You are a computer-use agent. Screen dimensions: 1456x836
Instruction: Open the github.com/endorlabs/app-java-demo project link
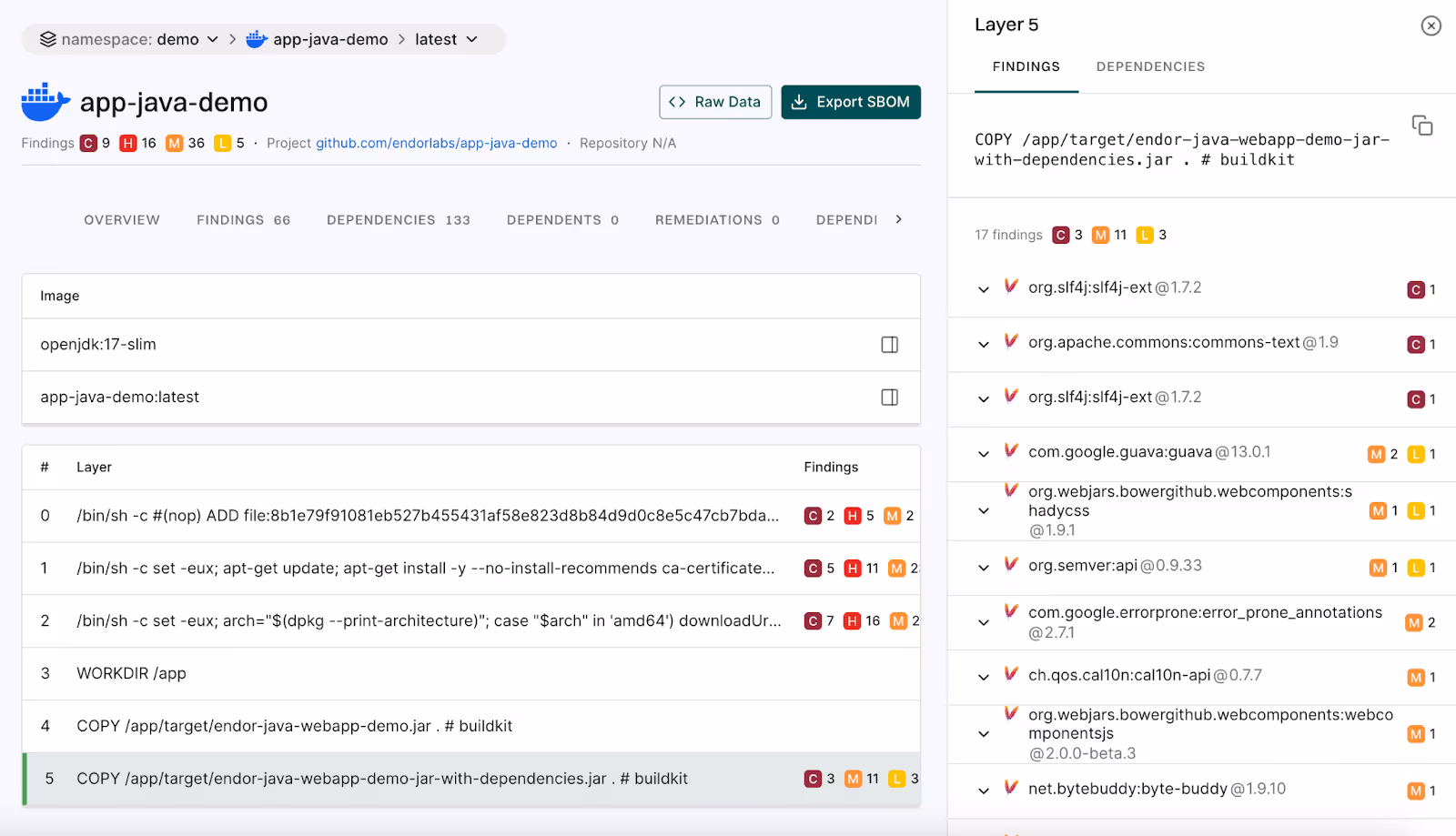coord(437,143)
